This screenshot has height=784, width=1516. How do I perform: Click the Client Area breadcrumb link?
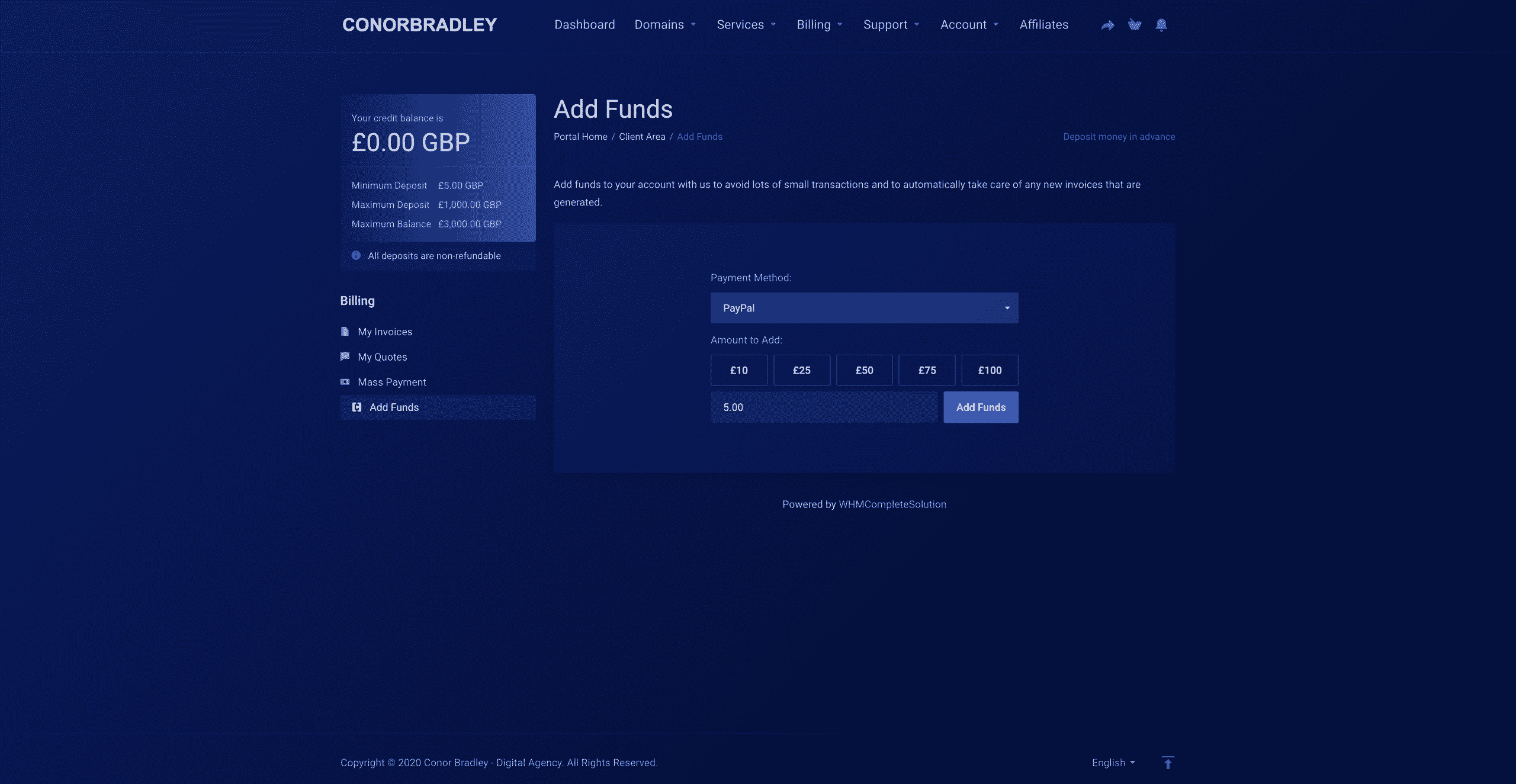click(642, 137)
